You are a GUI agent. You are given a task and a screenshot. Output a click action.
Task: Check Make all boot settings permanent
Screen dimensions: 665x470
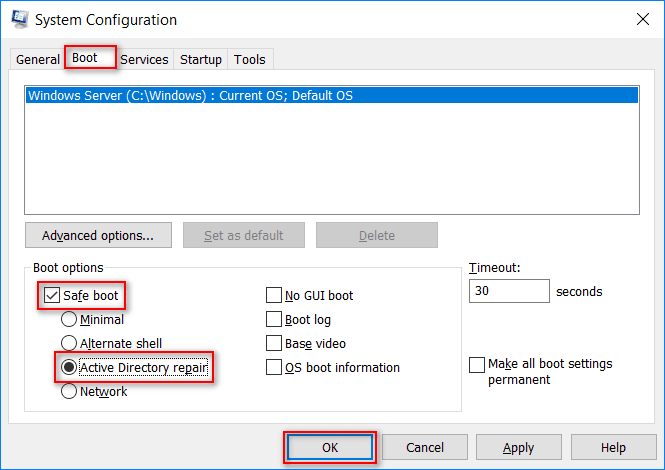click(x=477, y=365)
